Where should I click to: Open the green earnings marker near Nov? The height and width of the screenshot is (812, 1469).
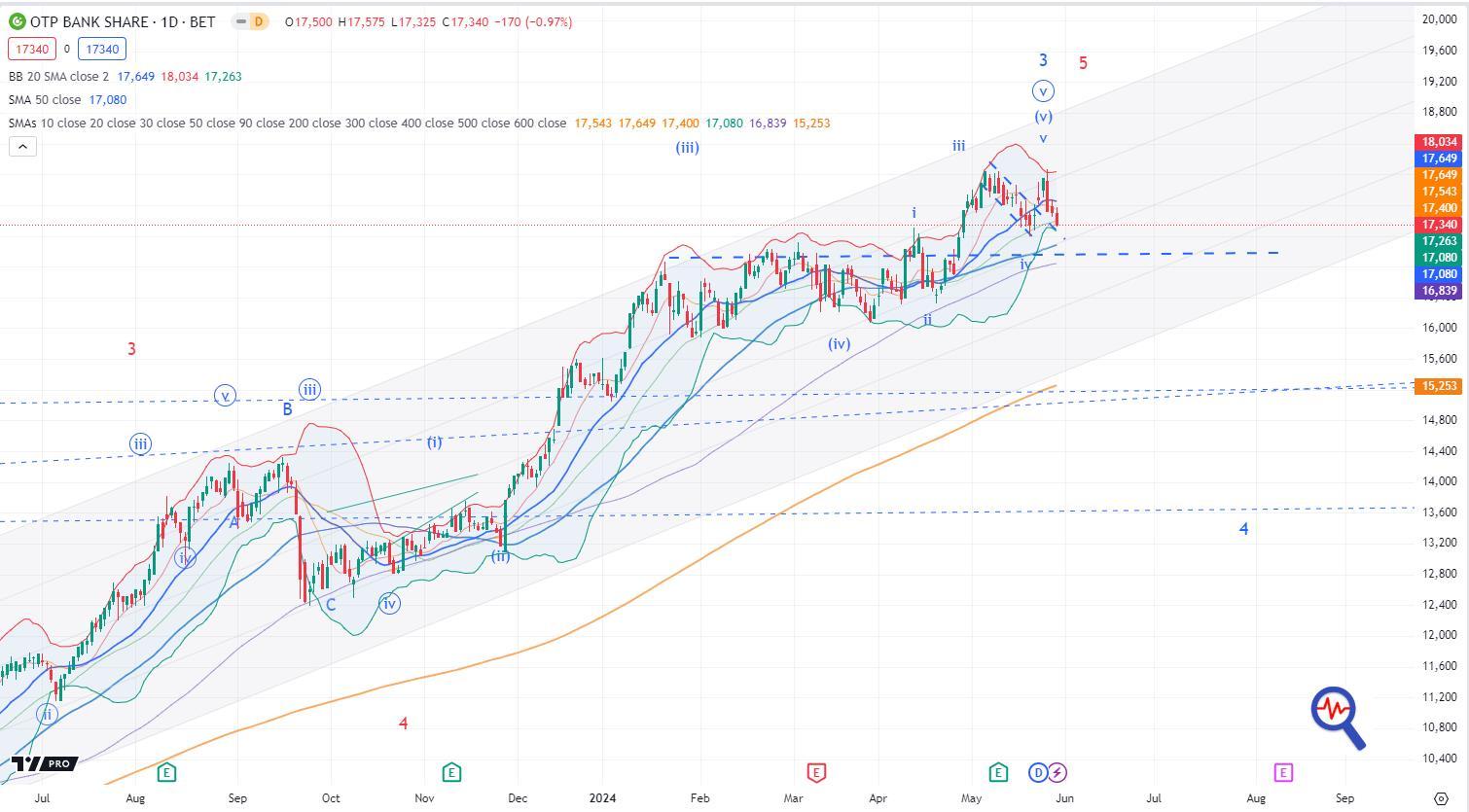[451, 773]
